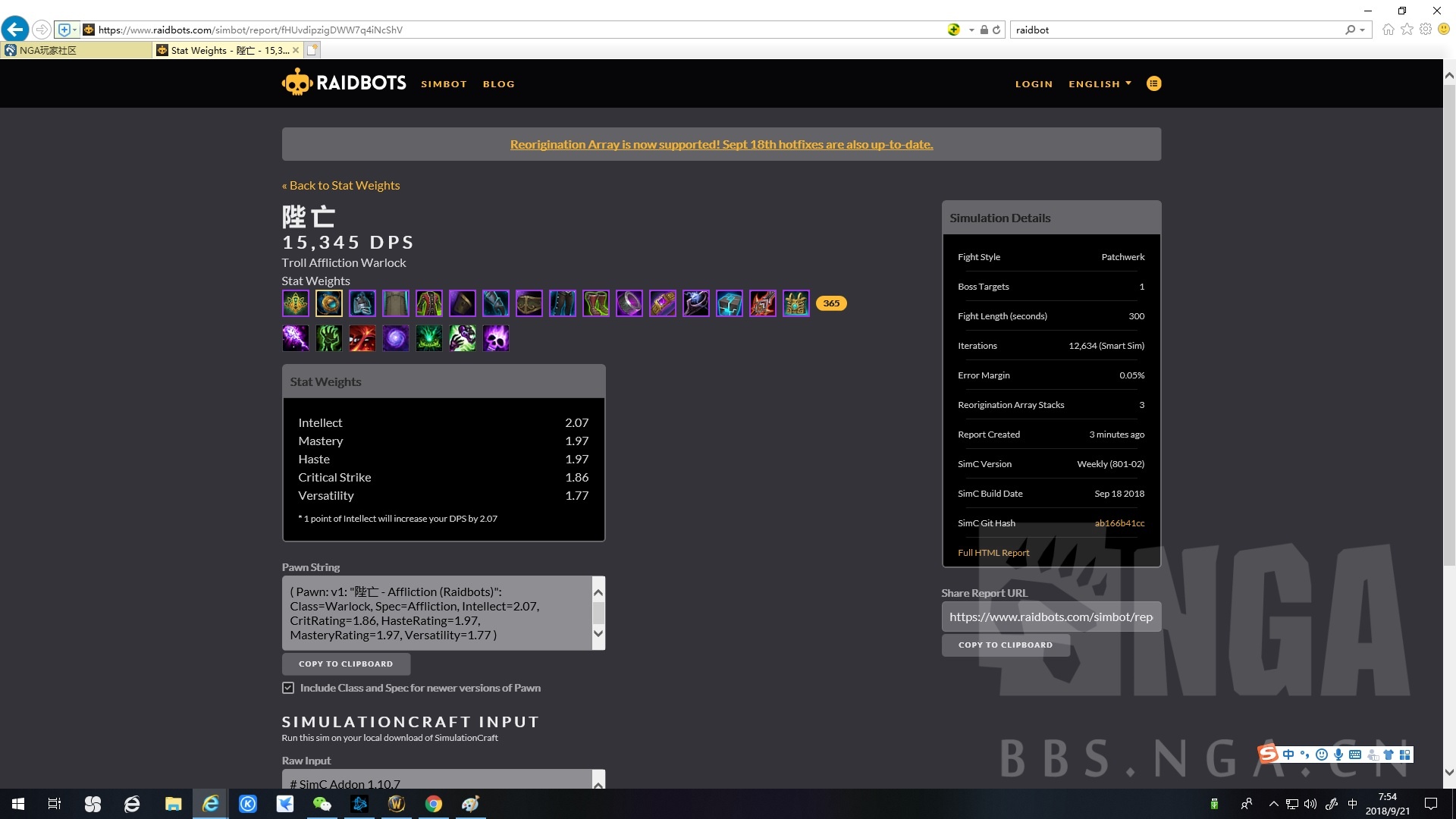Expand the ENGLISH language dropdown
The height and width of the screenshot is (819, 1456).
[1100, 83]
